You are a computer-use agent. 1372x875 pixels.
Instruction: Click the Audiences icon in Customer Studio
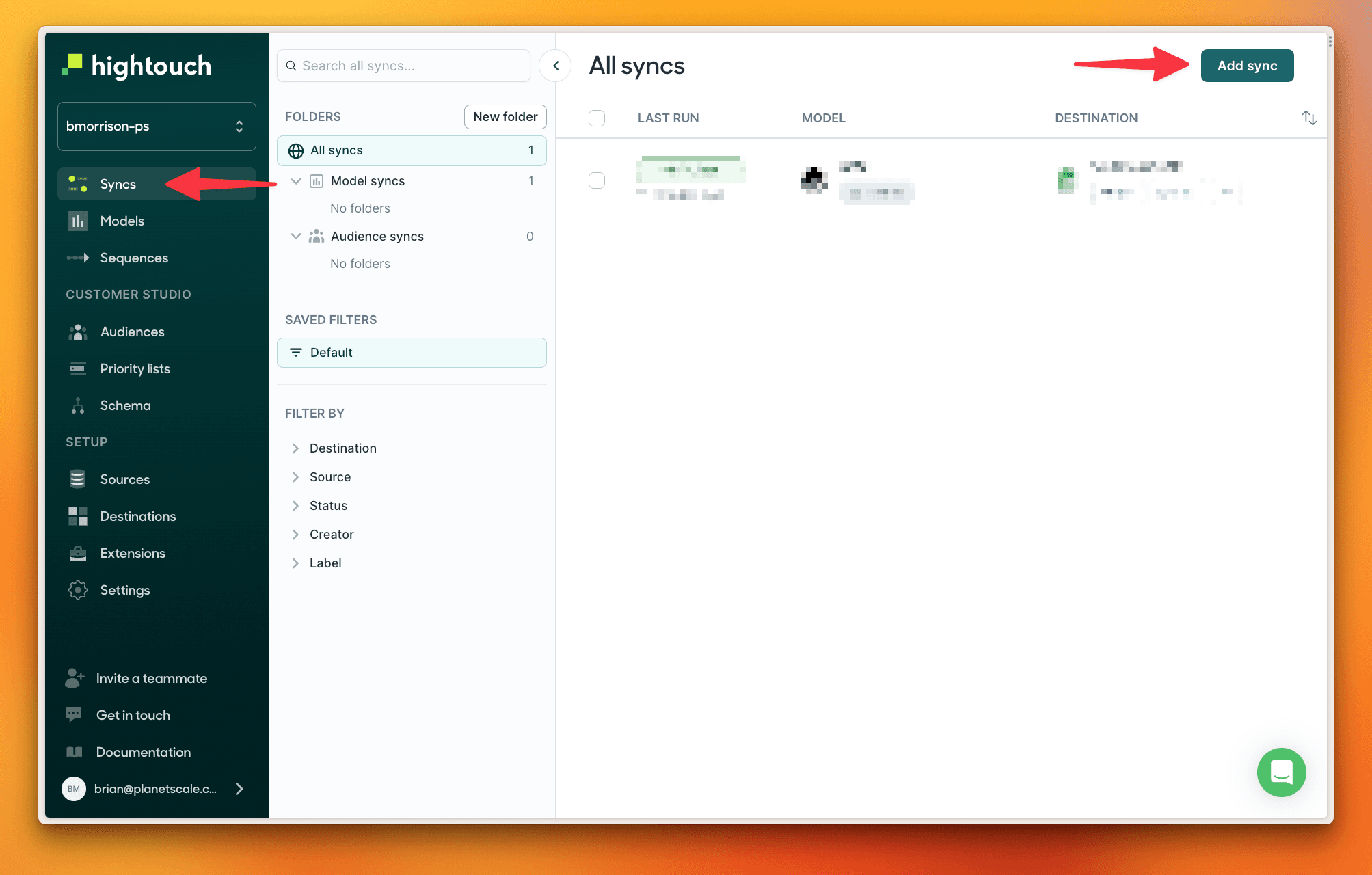tap(77, 331)
